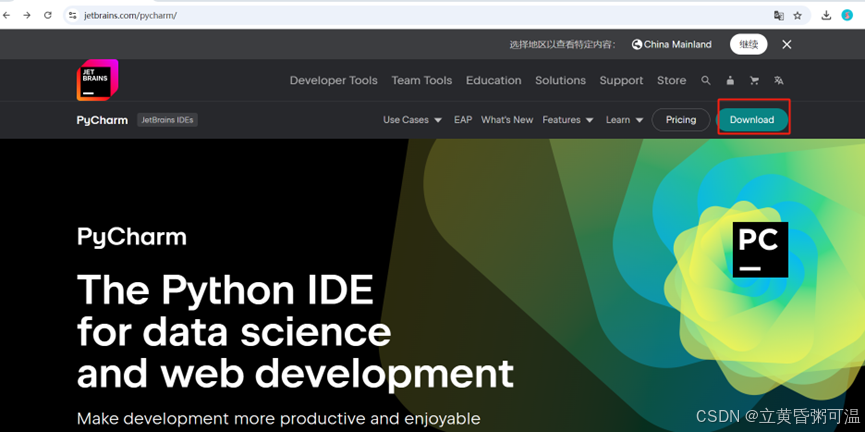The image size is (865, 432).
Task: Open the Developer Tools menu
Action: pyautogui.click(x=334, y=81)
